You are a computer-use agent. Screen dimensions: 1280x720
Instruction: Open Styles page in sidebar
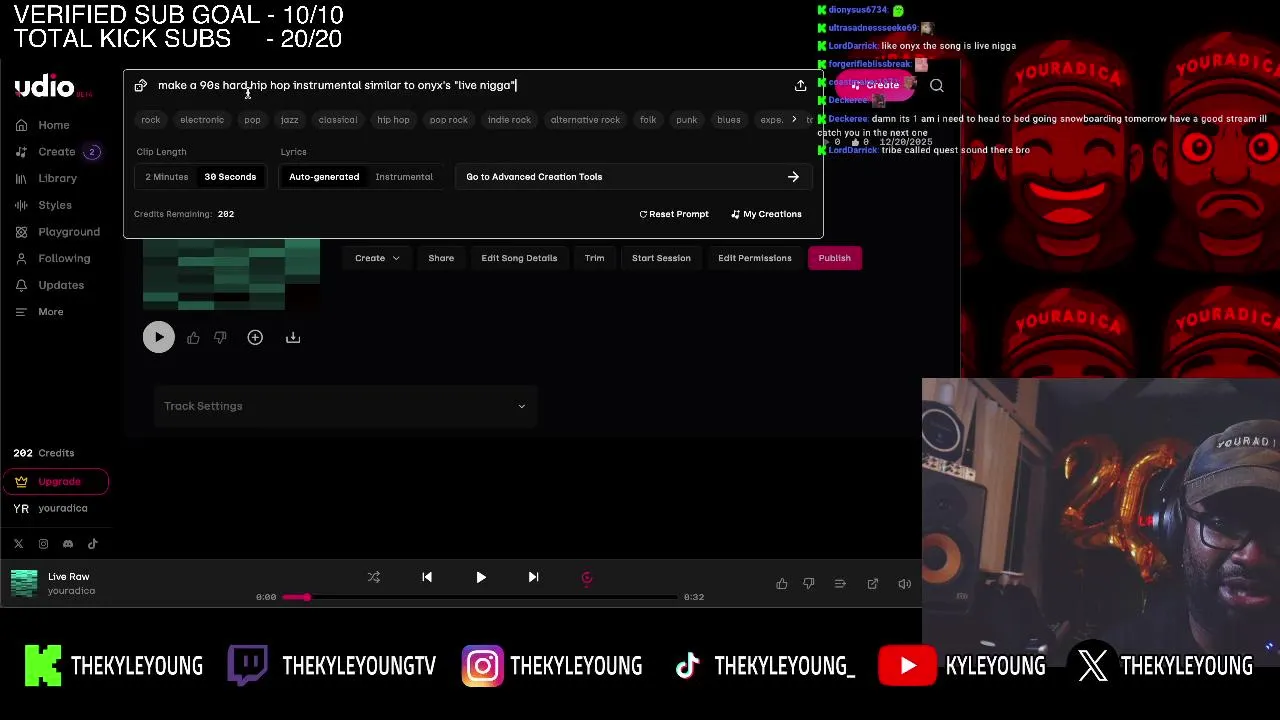44,205
